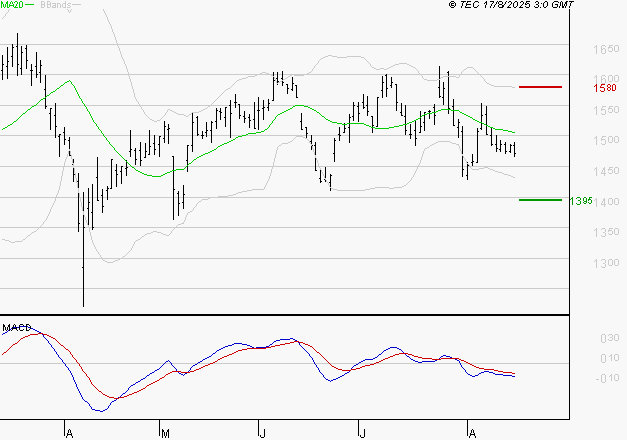Click the M month label on time axis
The image size is (627, 440).
[x=165, y=434]
